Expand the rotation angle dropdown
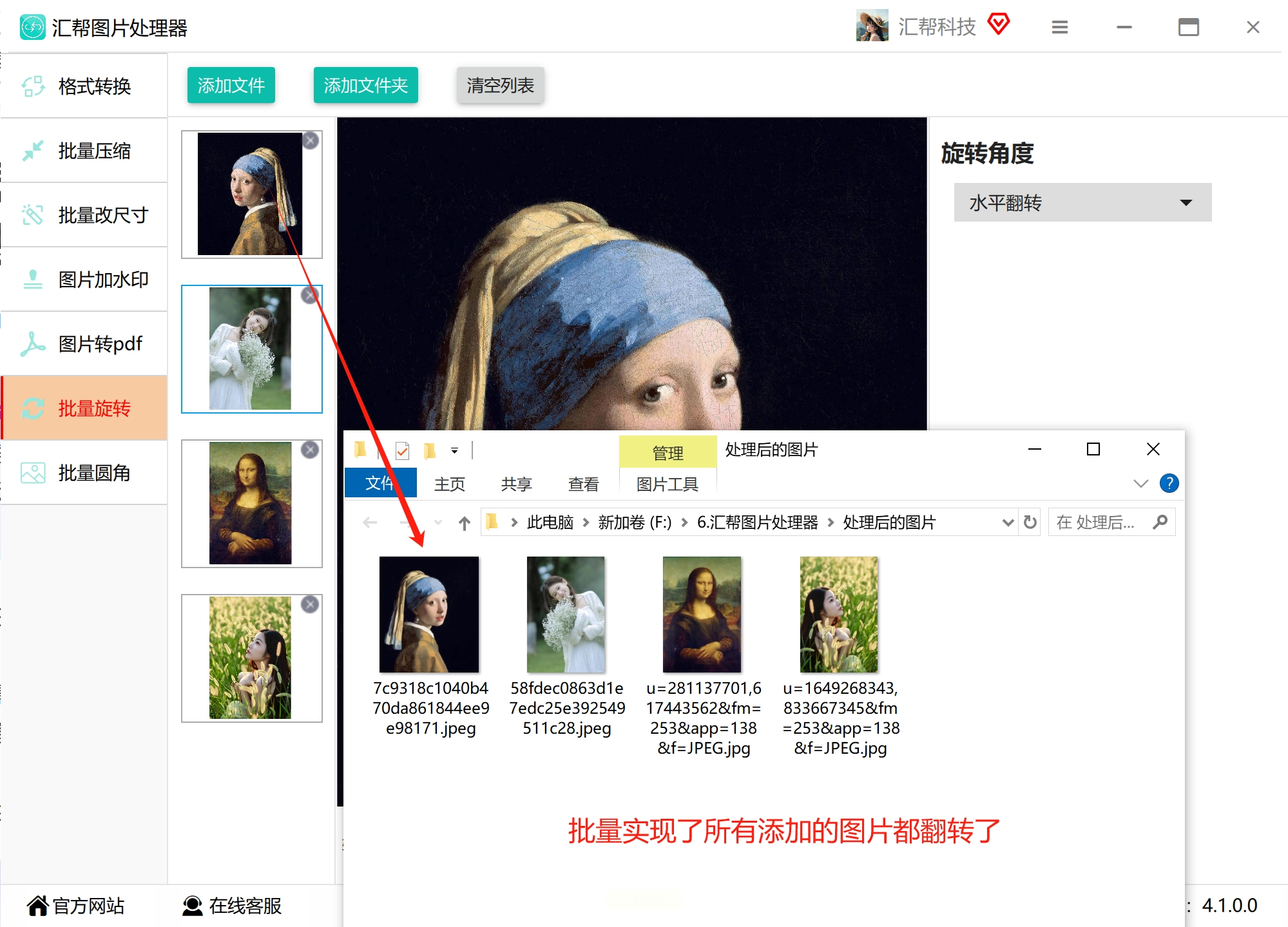 point(1186,203)
